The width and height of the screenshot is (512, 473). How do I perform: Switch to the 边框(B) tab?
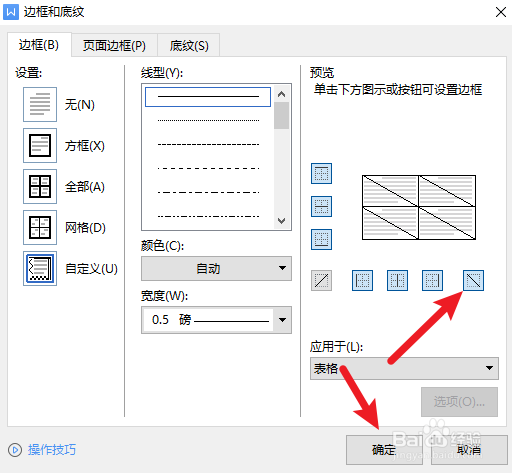[39, 45]
